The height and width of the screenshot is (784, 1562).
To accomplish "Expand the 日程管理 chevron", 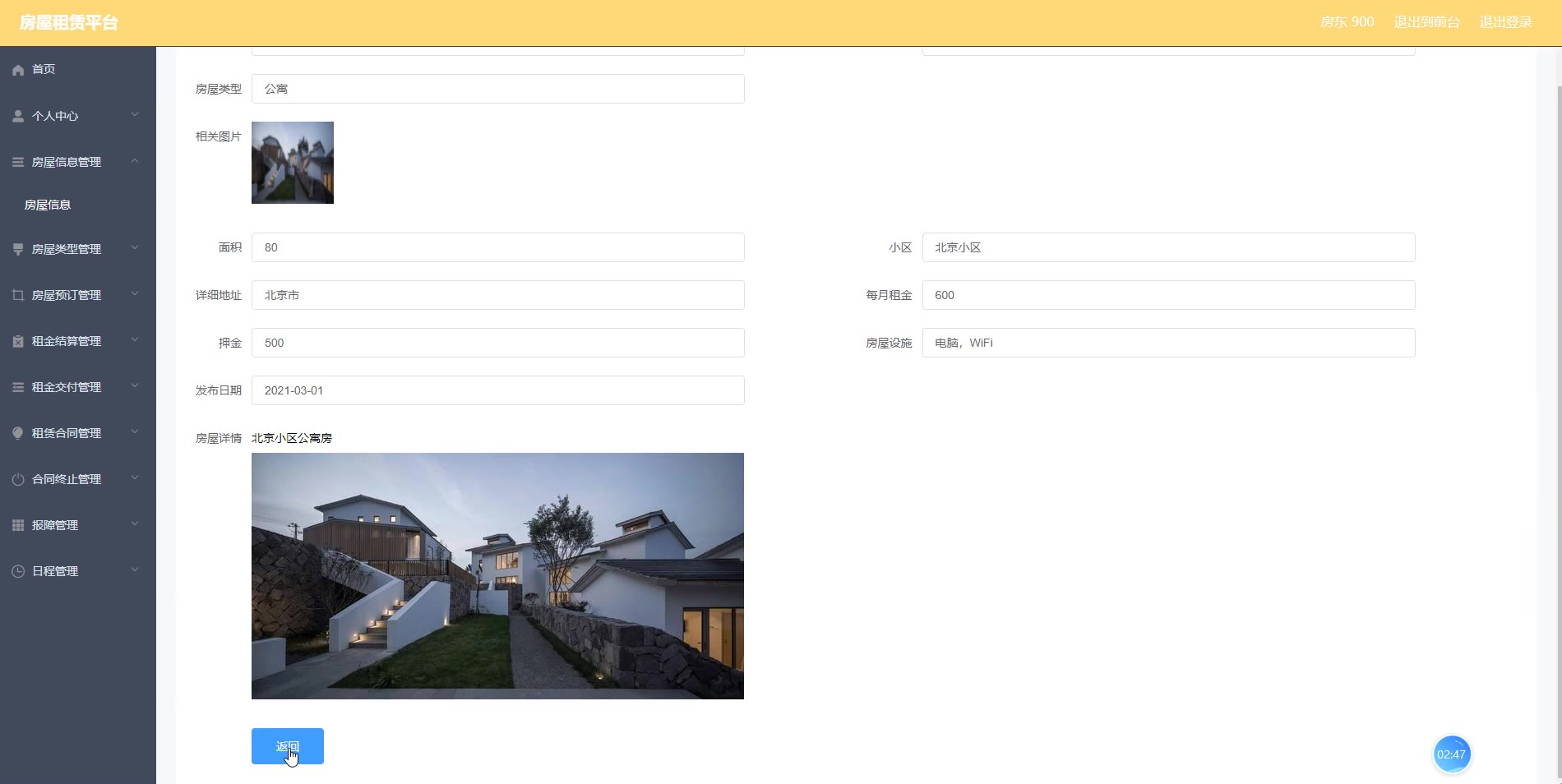I will tap(135, 570).
